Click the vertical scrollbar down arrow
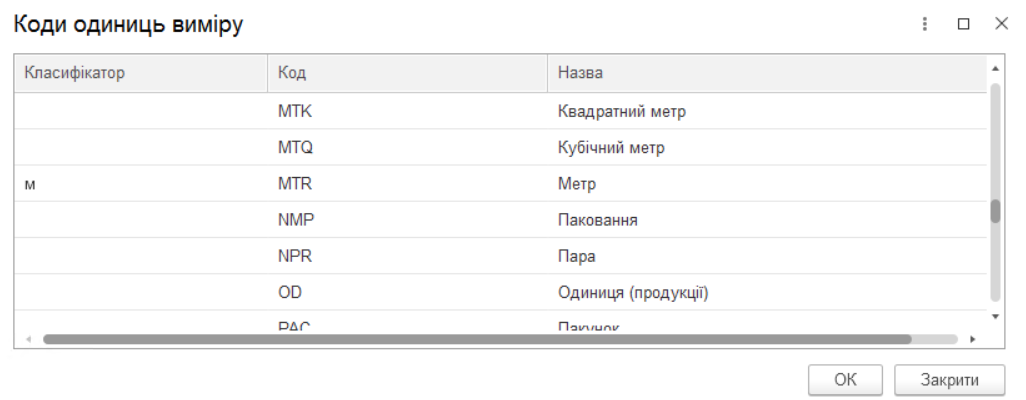The width and height of the screenshot is (1026, 400). point(995,316)
